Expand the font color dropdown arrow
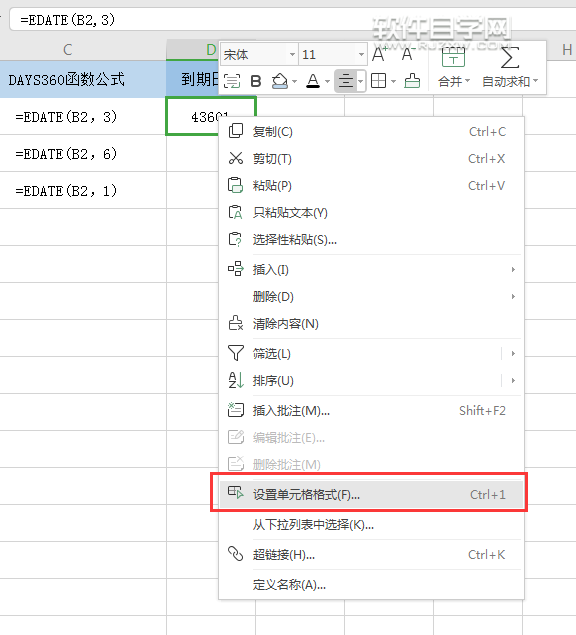 327,81
